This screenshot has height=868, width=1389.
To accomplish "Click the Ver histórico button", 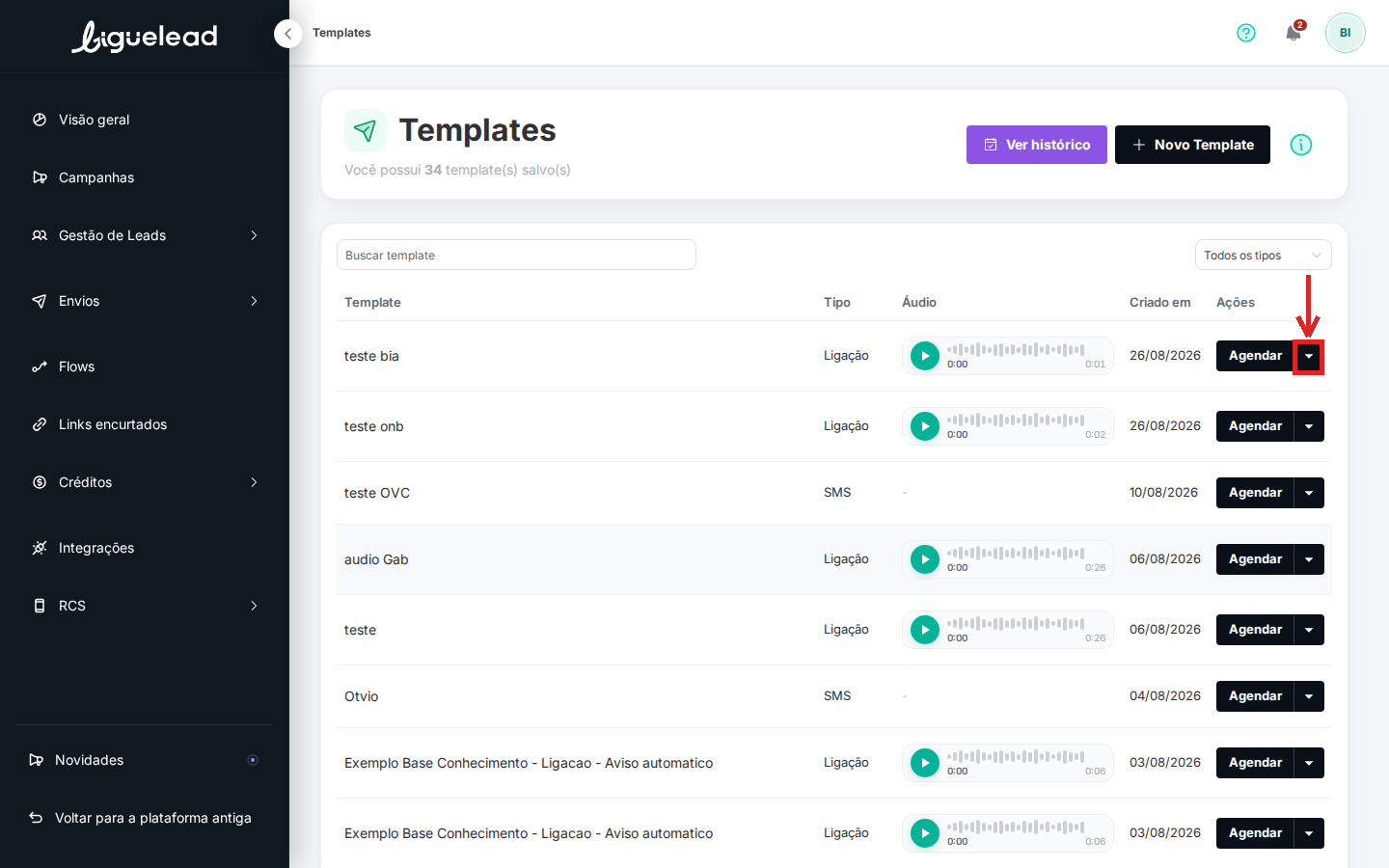I will click(1037, 145).
